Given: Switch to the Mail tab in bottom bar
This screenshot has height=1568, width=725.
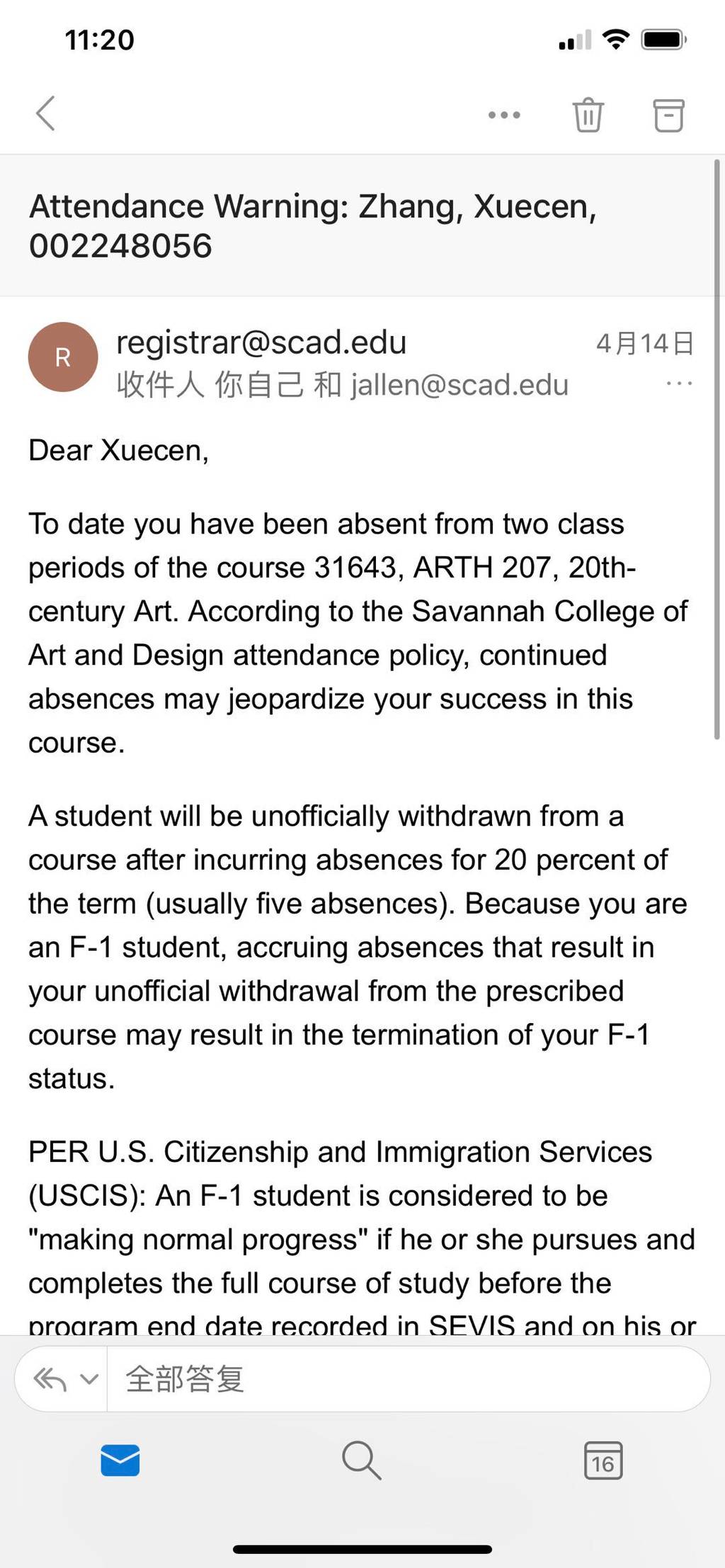Looking at the screenshot, I should tap(120, 1460).
